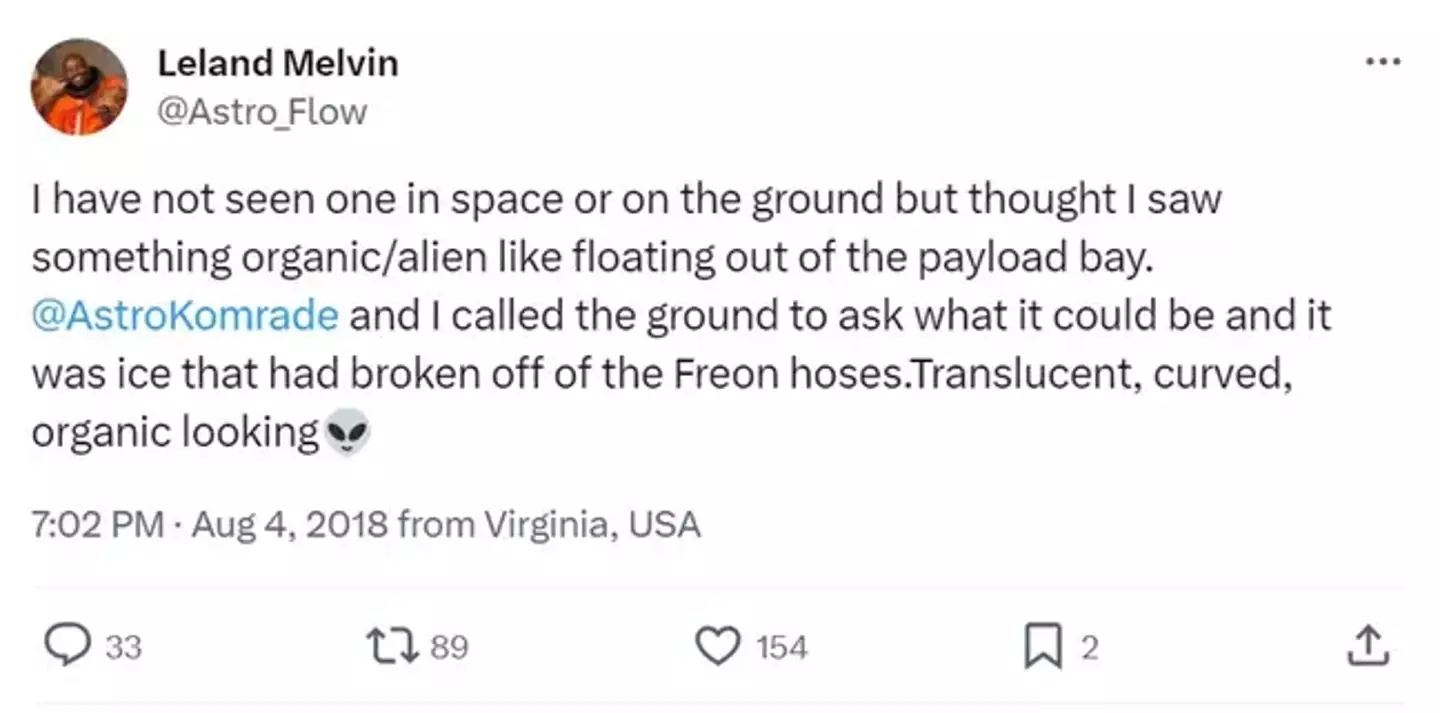Click the 7:02 PM timestamp
Image resolution: width=1440 pixels, height=713 pixels.
(97, 524)
